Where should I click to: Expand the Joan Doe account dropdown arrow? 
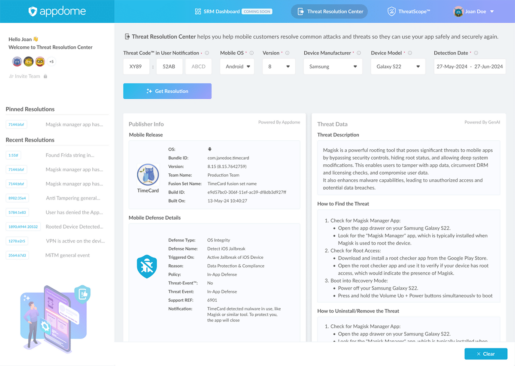(492, 11)
